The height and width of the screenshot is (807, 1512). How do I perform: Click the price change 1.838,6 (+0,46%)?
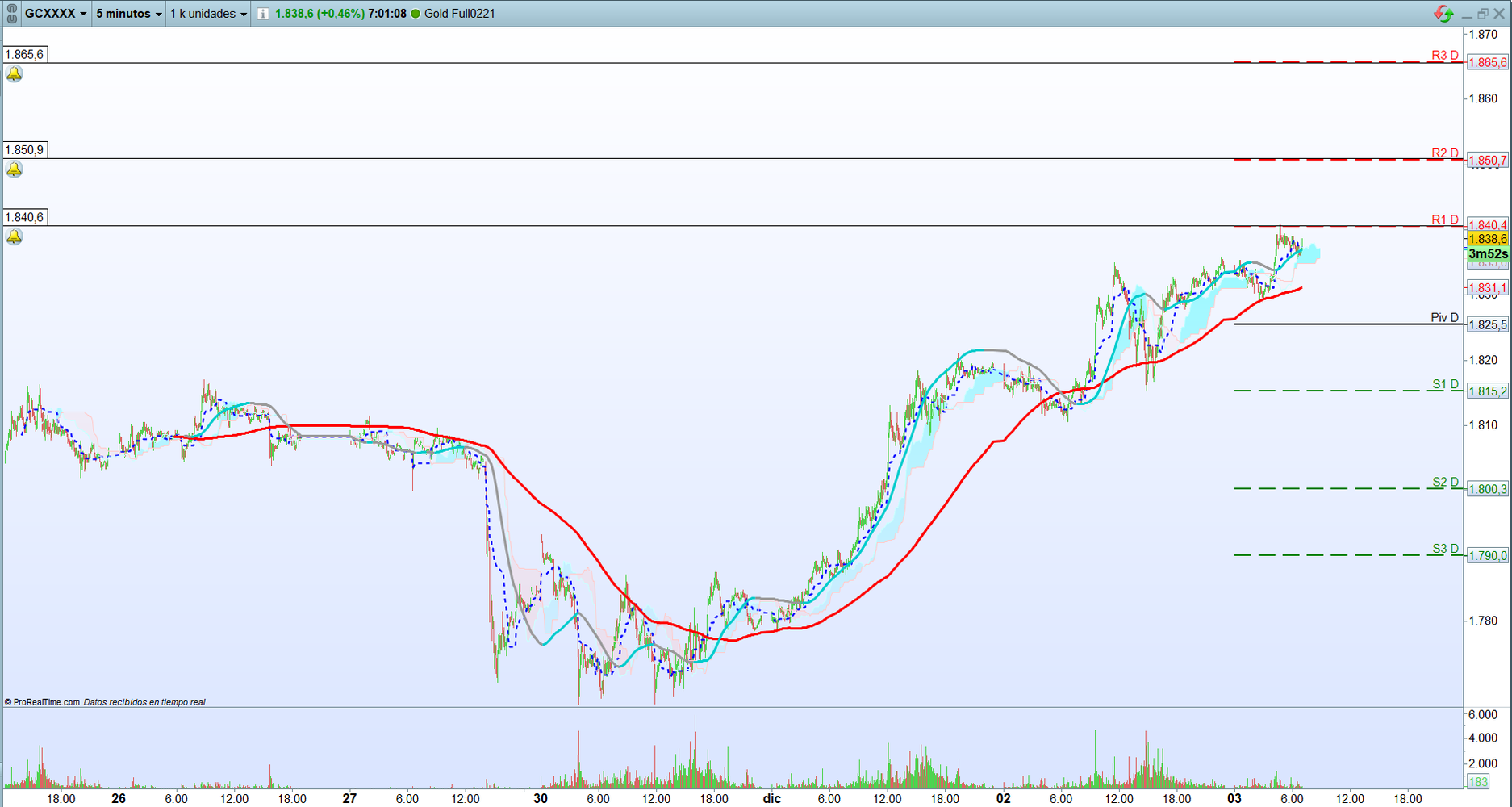[320, 14]
